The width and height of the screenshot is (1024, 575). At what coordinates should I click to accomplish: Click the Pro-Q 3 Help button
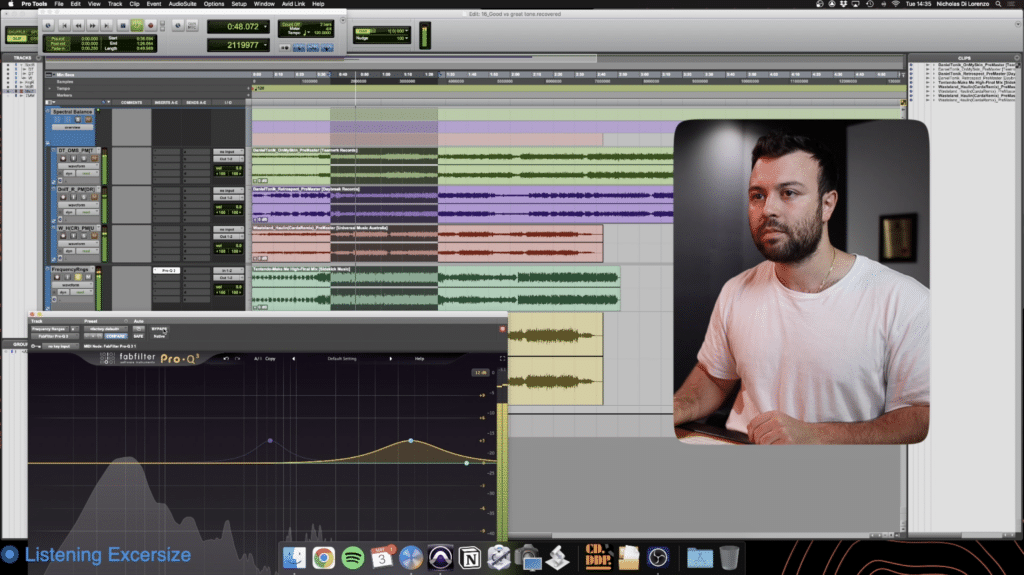click(x=419, y=359)
